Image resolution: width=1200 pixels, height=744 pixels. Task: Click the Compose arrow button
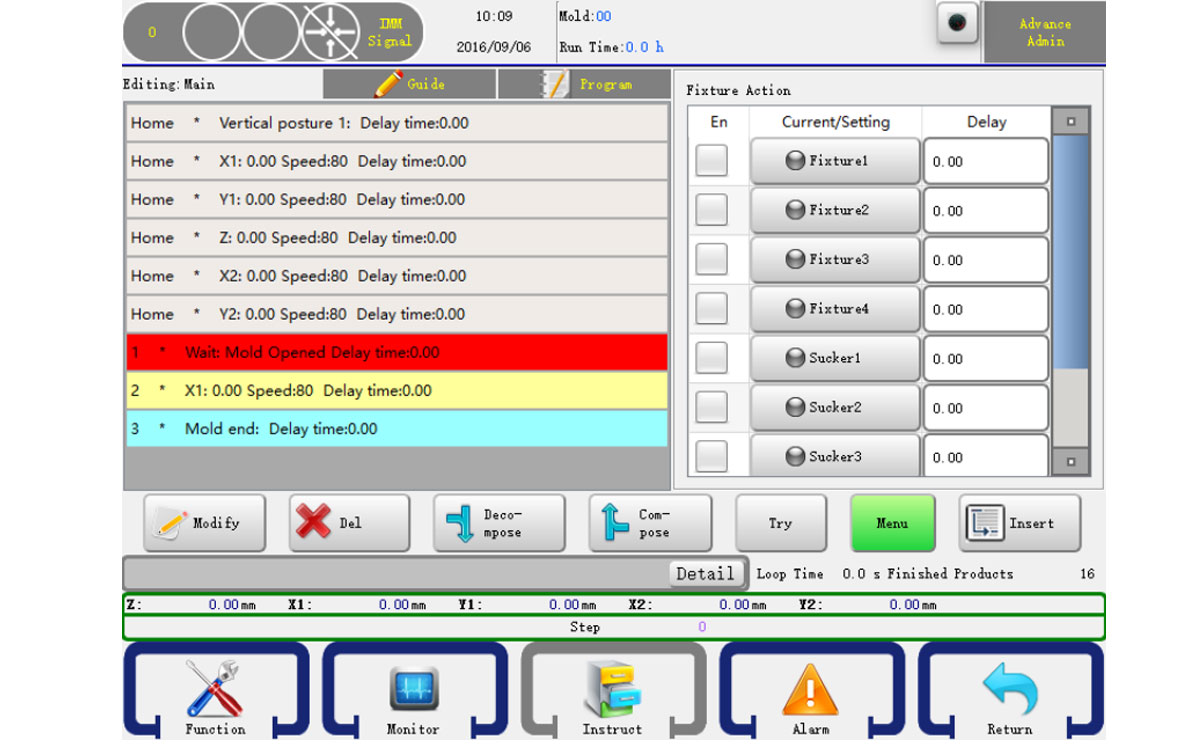click(x=650, y=523)
